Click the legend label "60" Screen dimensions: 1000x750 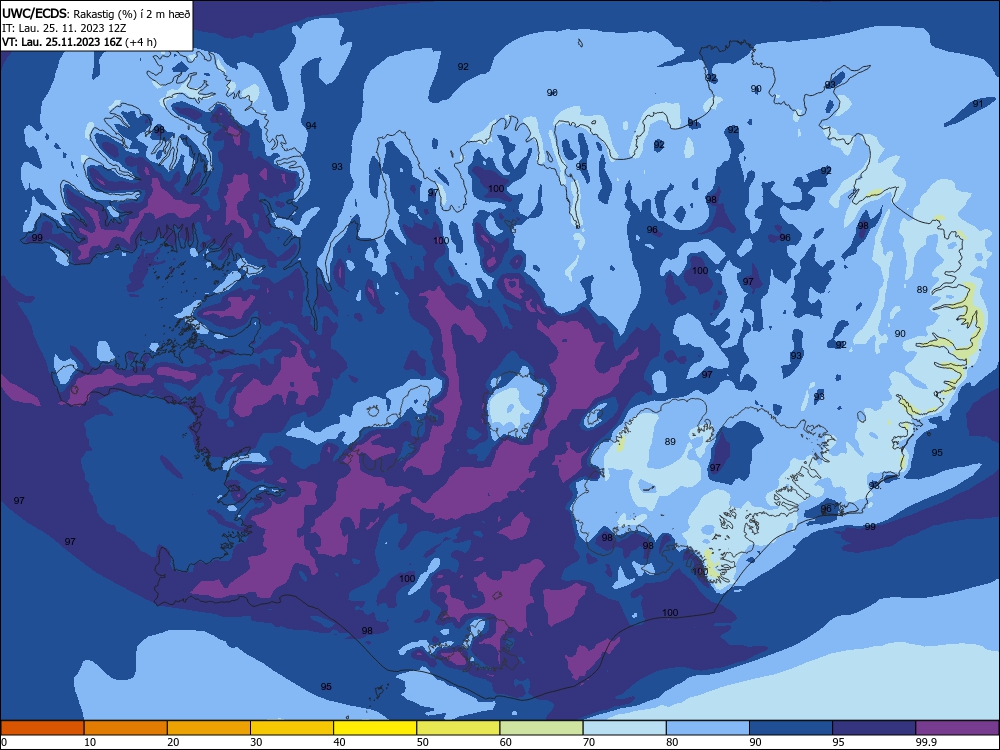[506, 742]
